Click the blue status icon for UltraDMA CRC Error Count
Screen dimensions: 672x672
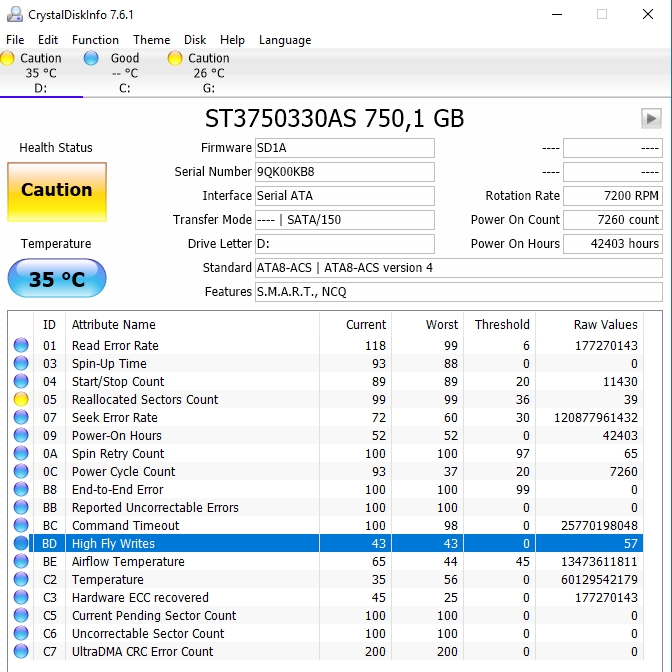[x=21, y=652]
